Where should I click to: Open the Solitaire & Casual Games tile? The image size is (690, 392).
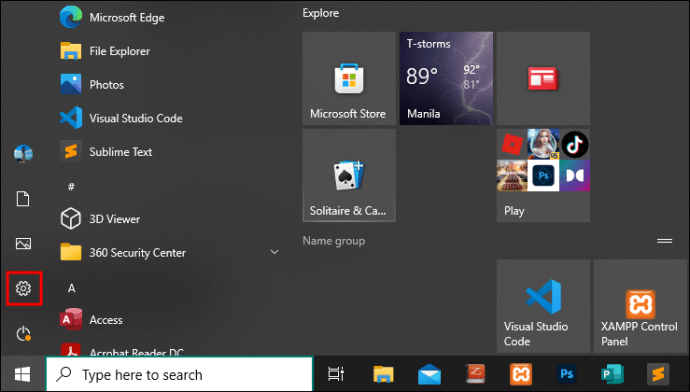click(349, 176)
